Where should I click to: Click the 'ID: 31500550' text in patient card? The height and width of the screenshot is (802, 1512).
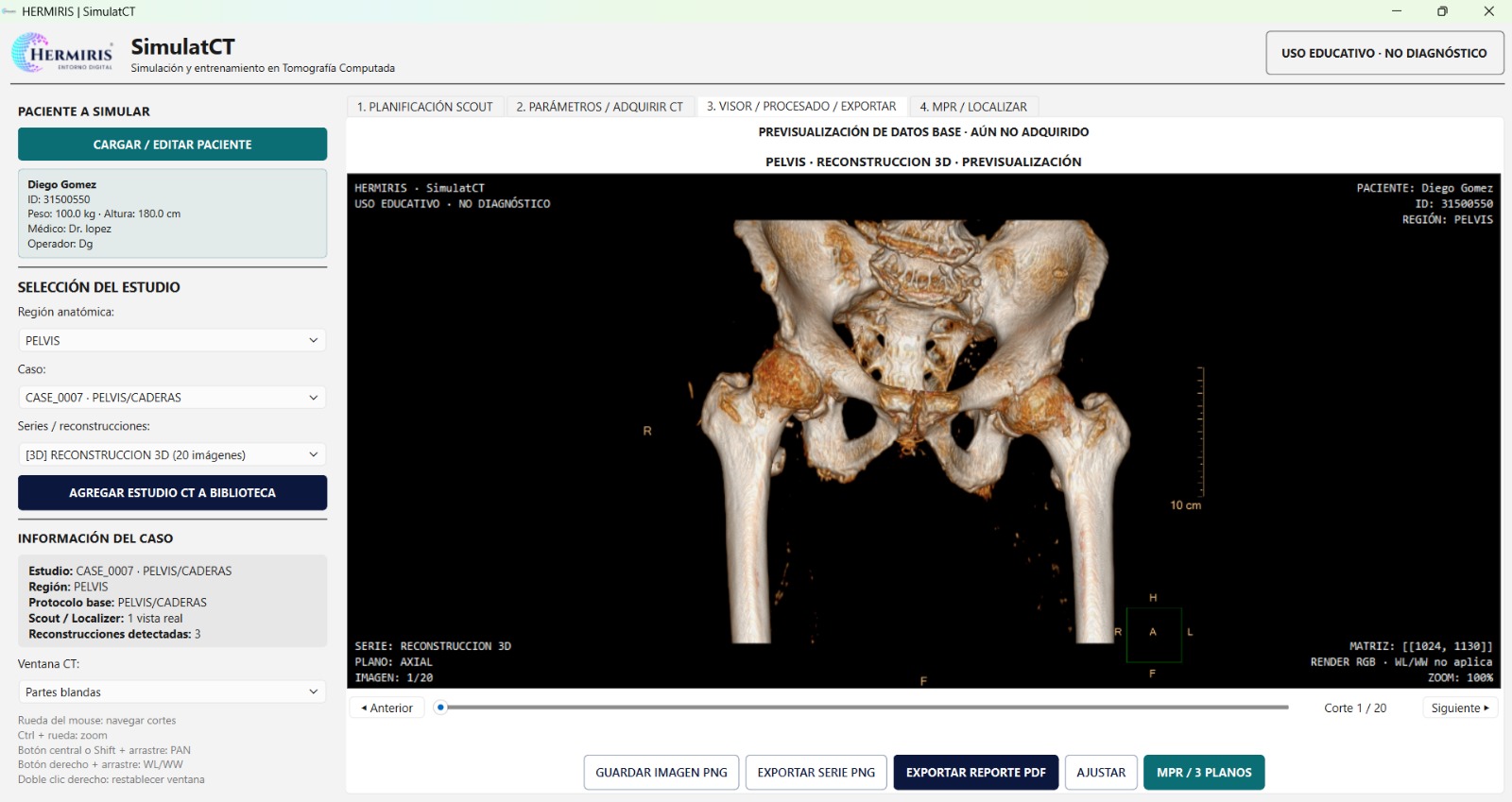coord(59,199)
